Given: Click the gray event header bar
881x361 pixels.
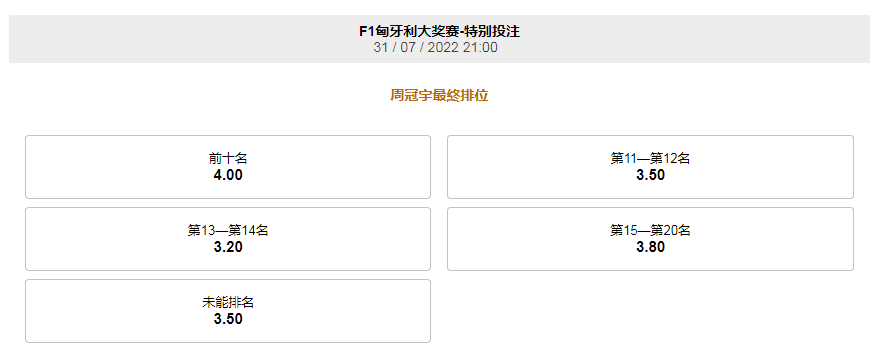Looking at the screenshot, I should coord(439,39).
